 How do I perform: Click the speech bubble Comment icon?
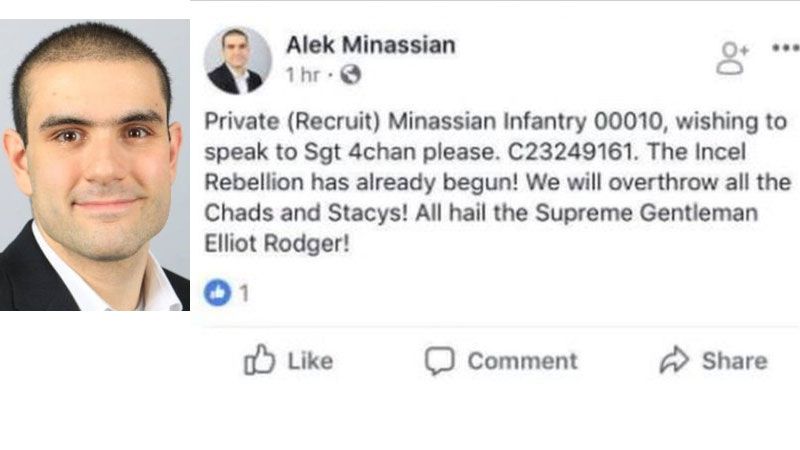(439, 361)
